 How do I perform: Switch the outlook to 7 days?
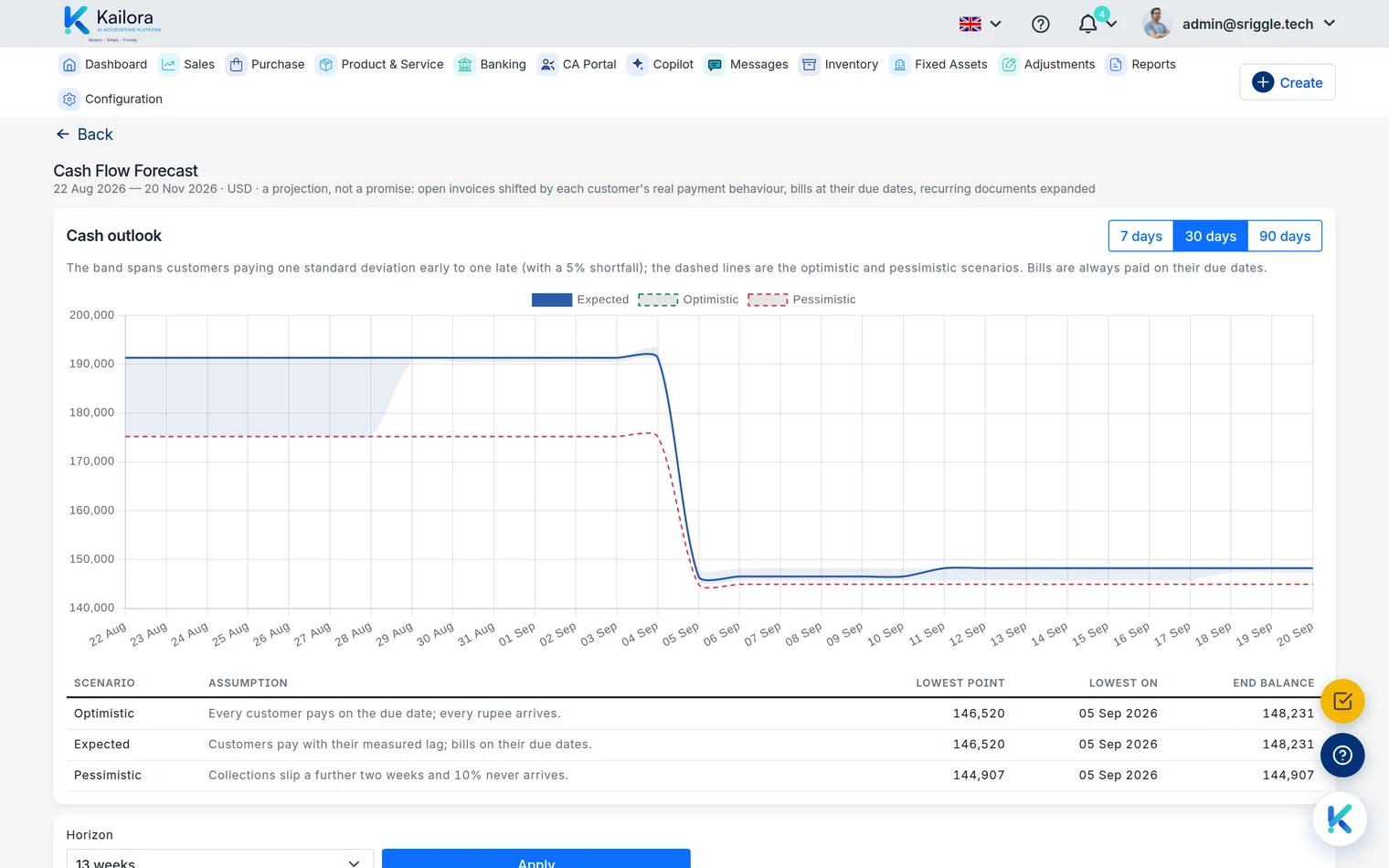pyautogui.click(x=1141, y=236)
